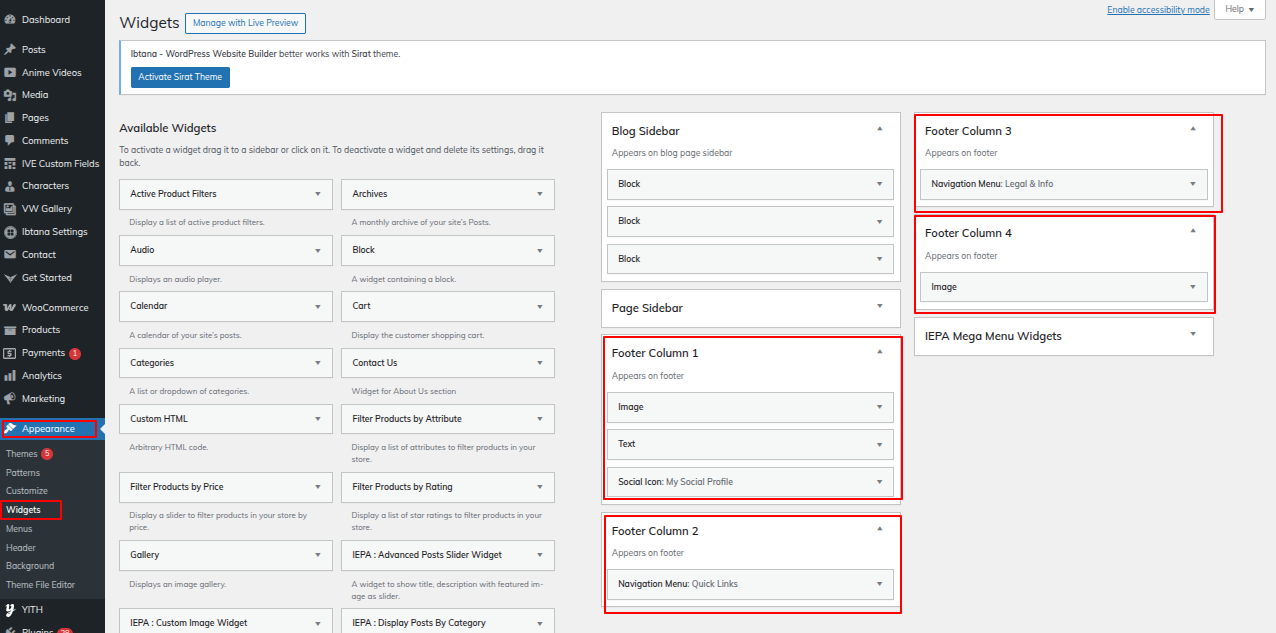
Task: Click the Posts pushpin icon
Action: tap(10, 49)
